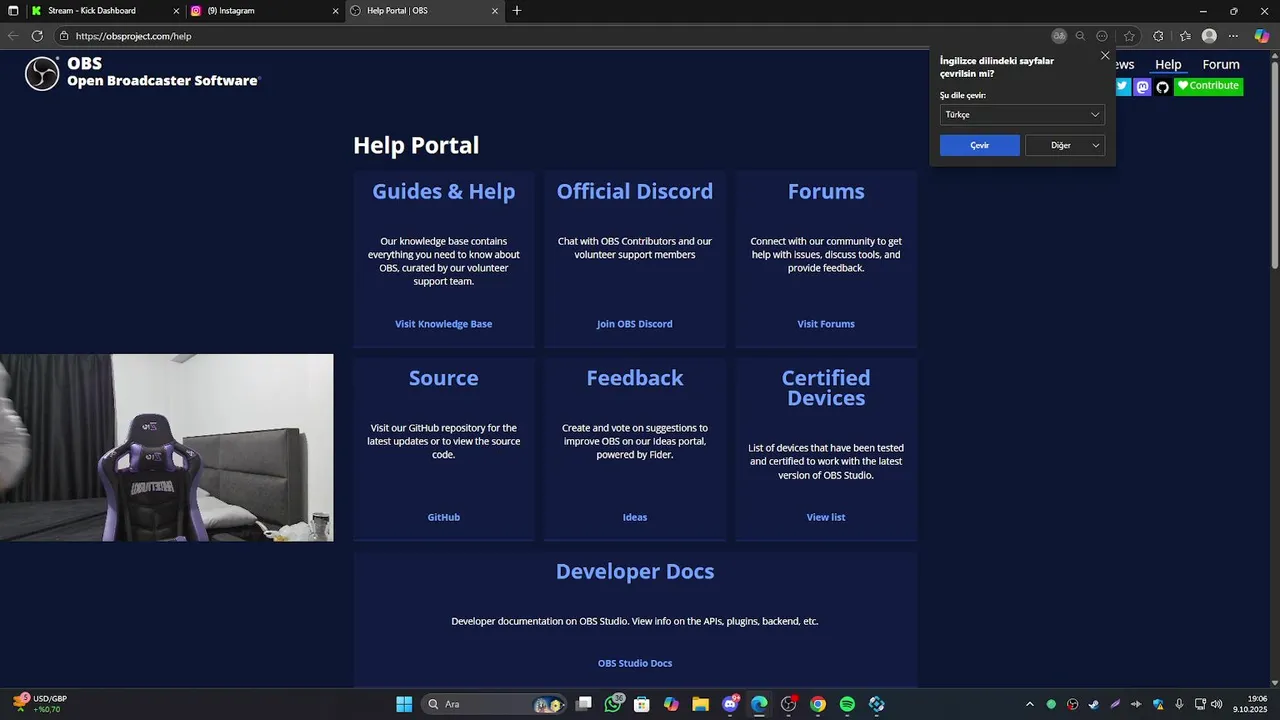Click the webcam video overlay

coord(167,447)
